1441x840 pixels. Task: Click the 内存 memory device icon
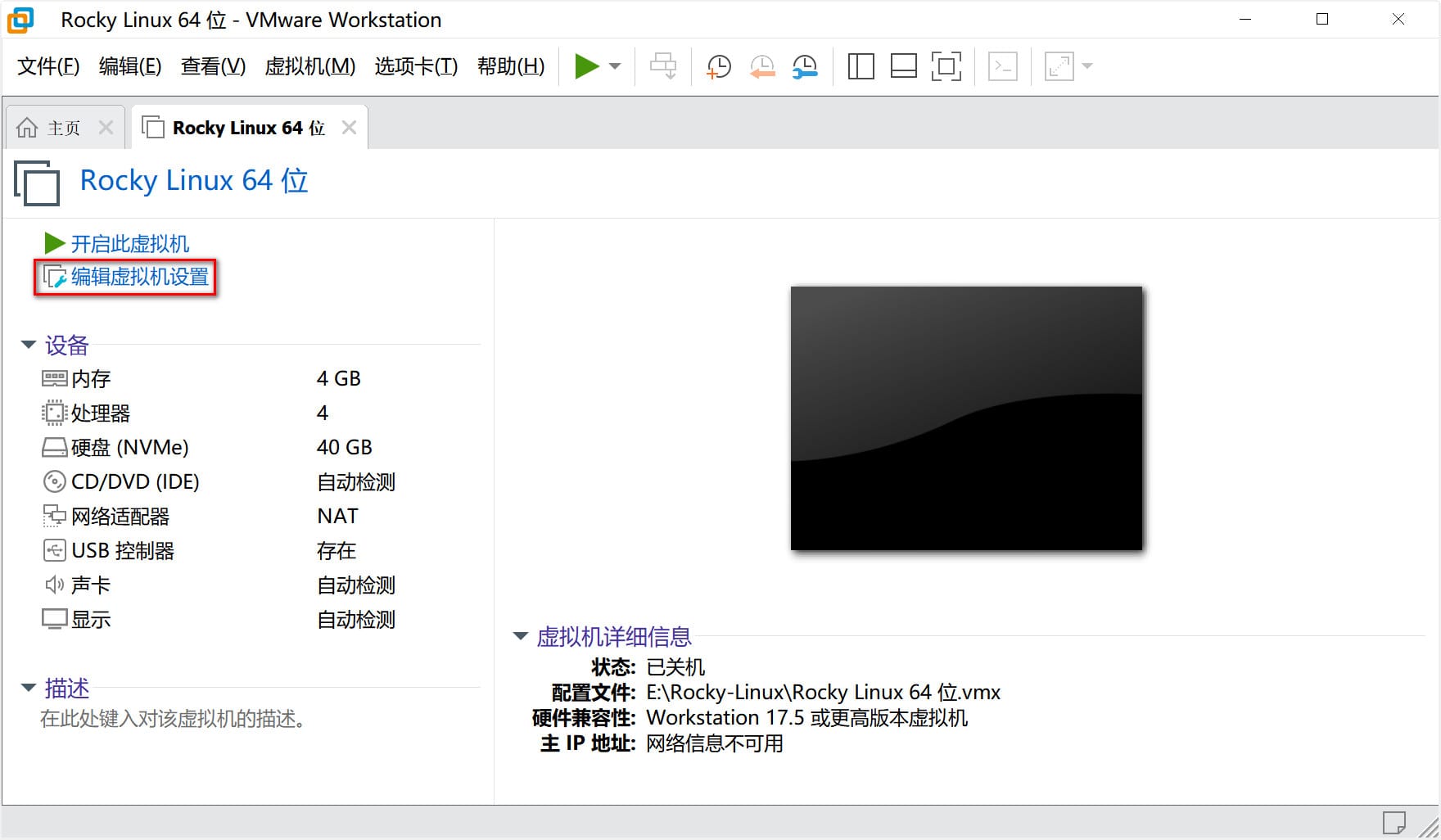(54, 378)
